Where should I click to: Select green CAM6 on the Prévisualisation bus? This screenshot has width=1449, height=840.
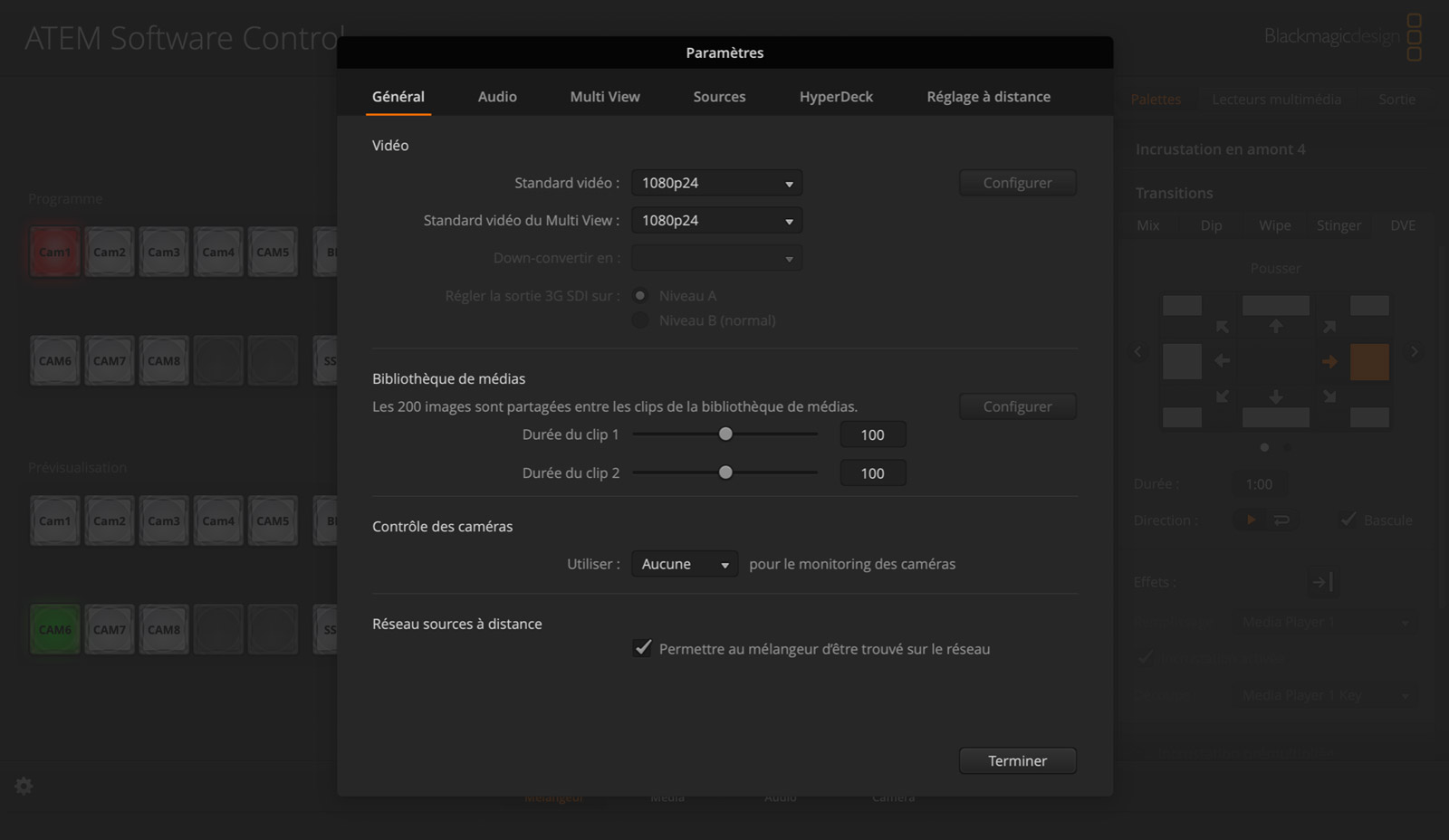pyautogui.click(x=55, y=629)
